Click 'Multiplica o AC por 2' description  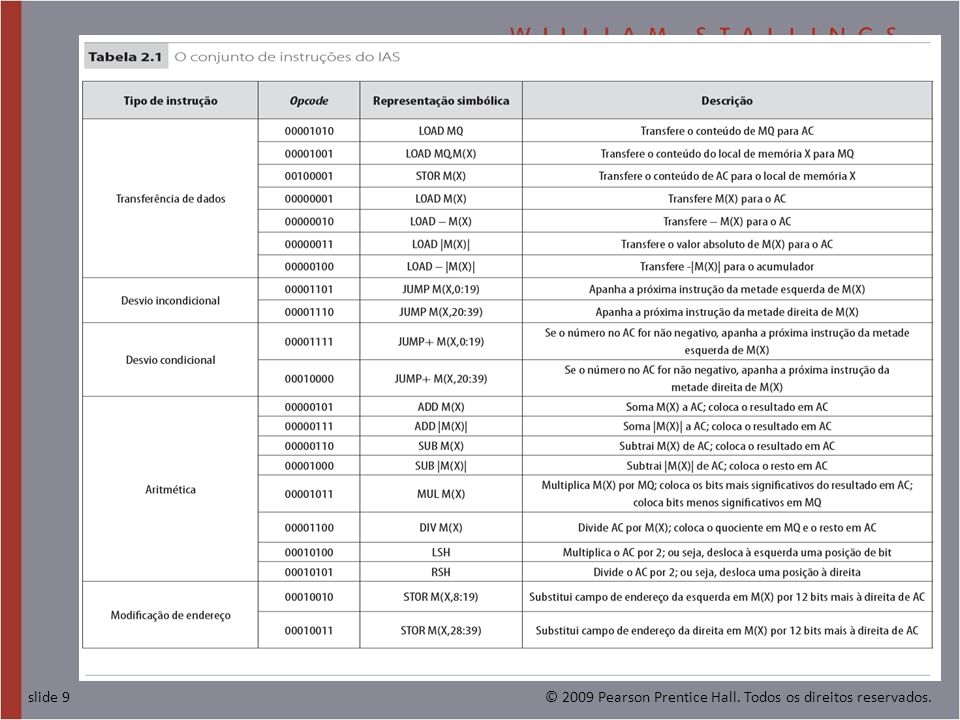(727, 552)
